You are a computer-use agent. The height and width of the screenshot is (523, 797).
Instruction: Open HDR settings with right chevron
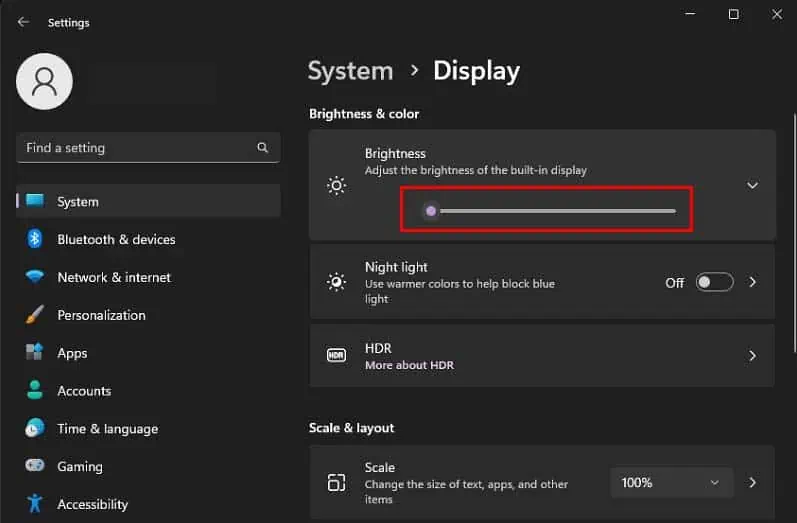[753, 355]
